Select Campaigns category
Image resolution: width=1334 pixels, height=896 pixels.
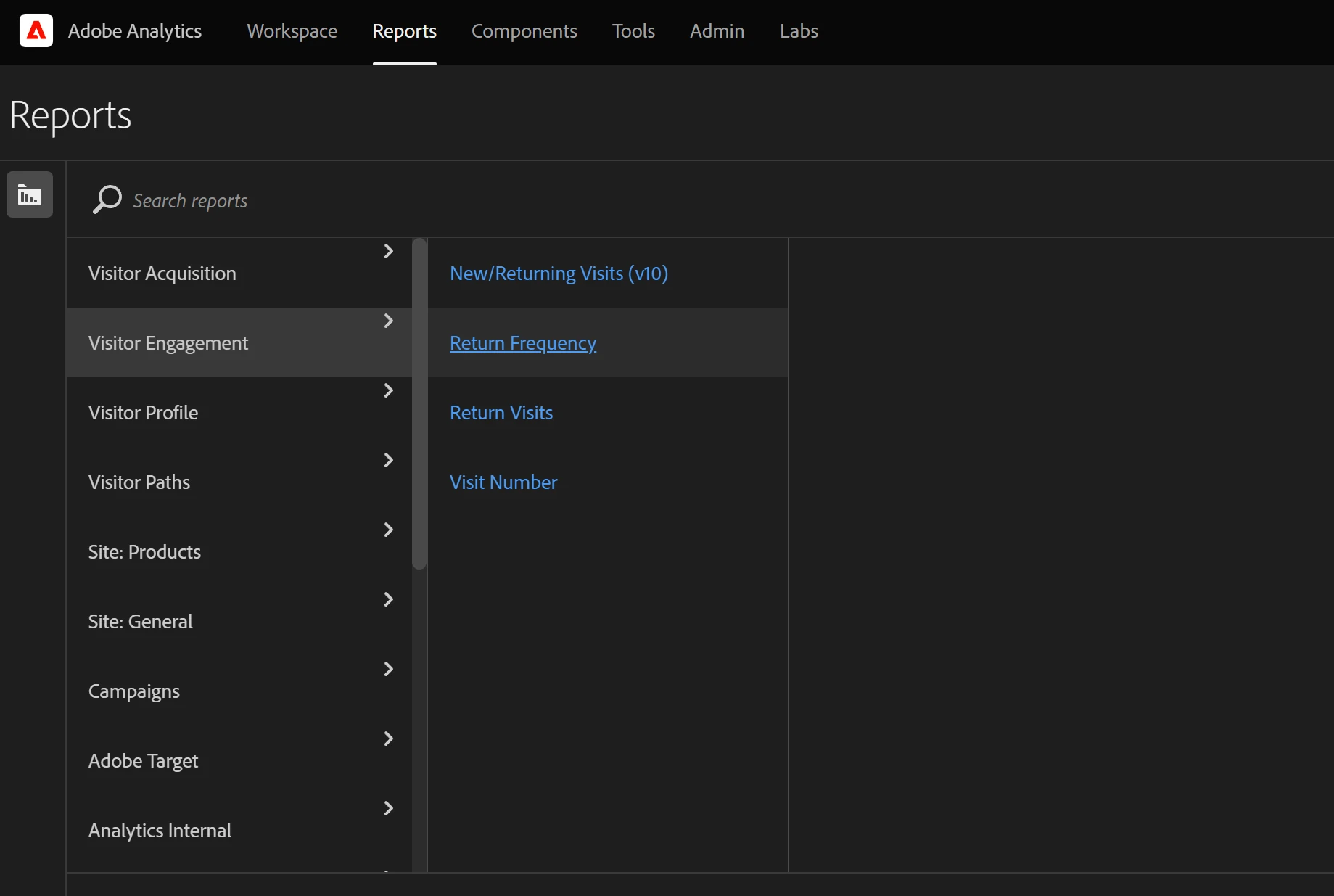[x=239, y=691]
